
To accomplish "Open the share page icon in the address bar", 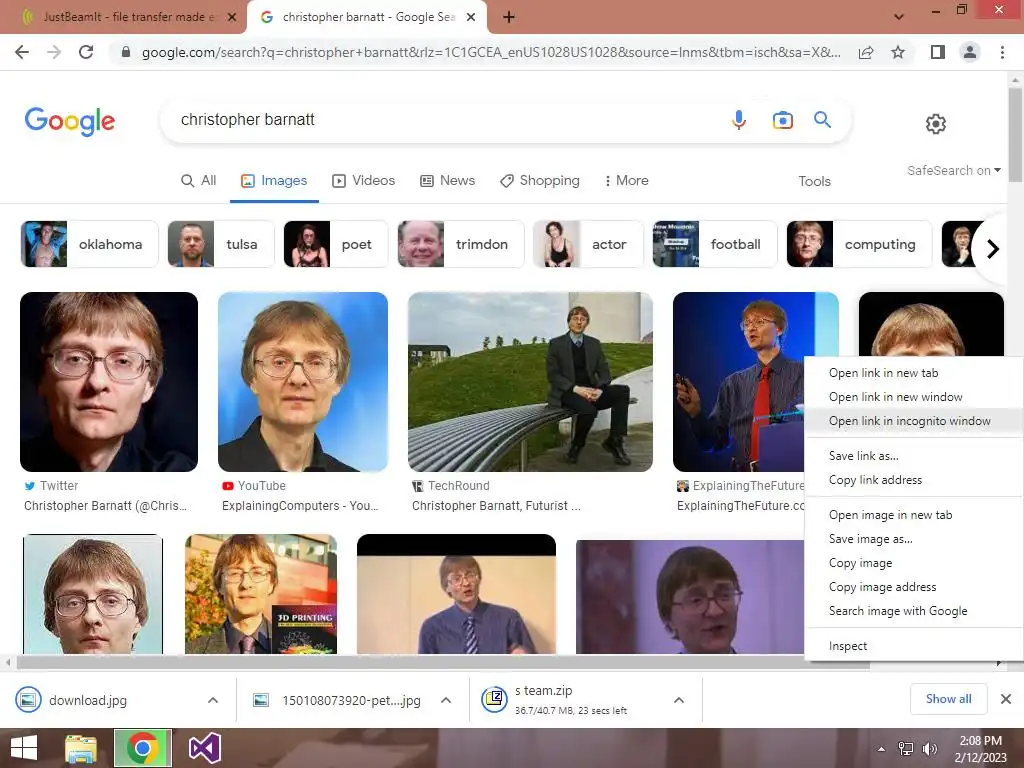I will click(x=866, y=52).
